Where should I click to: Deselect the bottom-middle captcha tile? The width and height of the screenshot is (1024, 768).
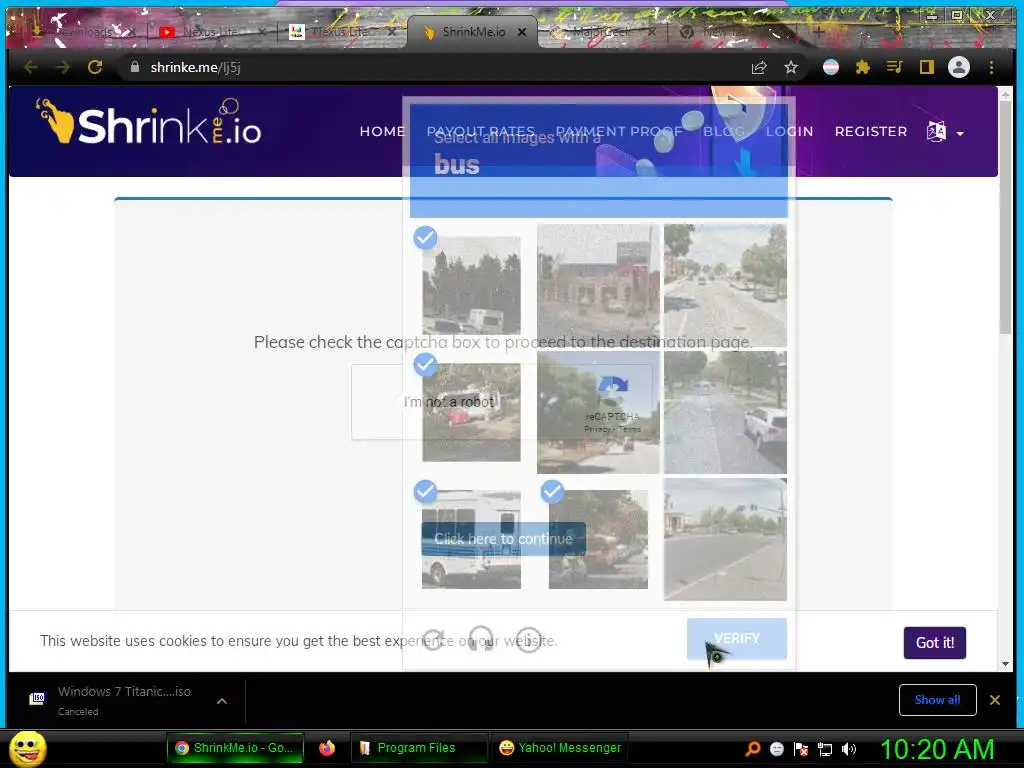click(x=598, y=539)
